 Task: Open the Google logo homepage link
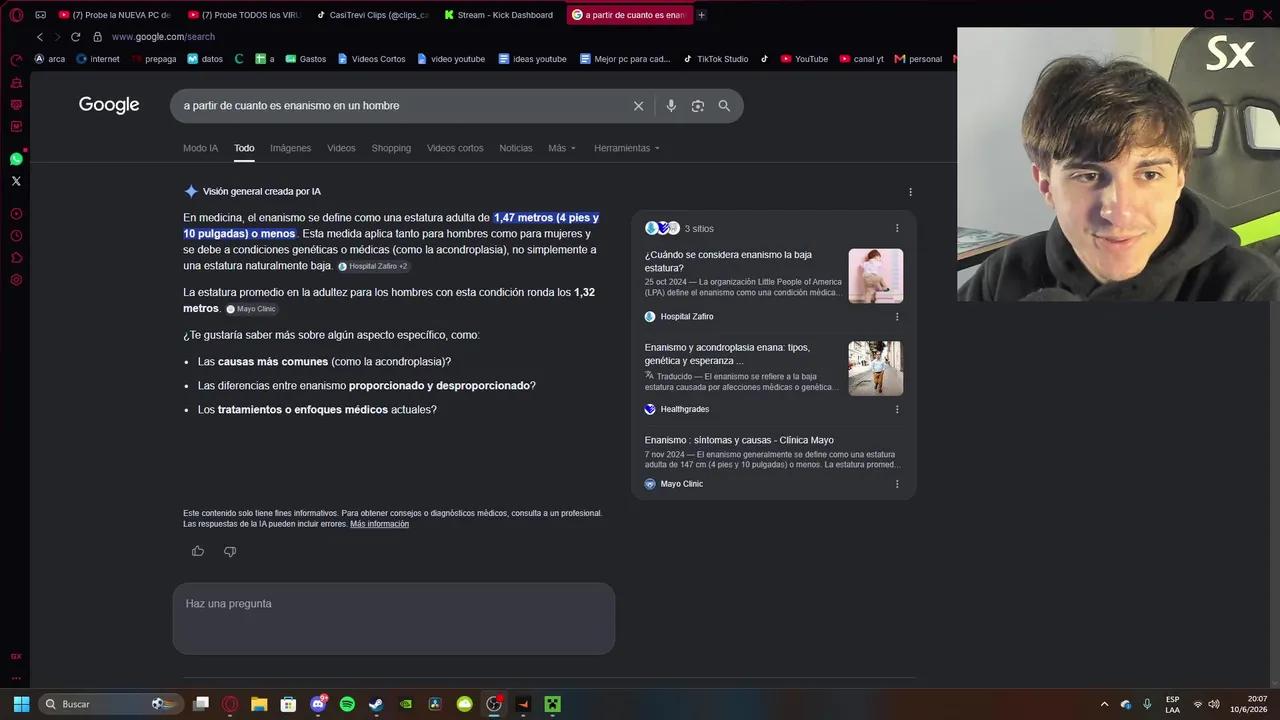coord(109,105)
